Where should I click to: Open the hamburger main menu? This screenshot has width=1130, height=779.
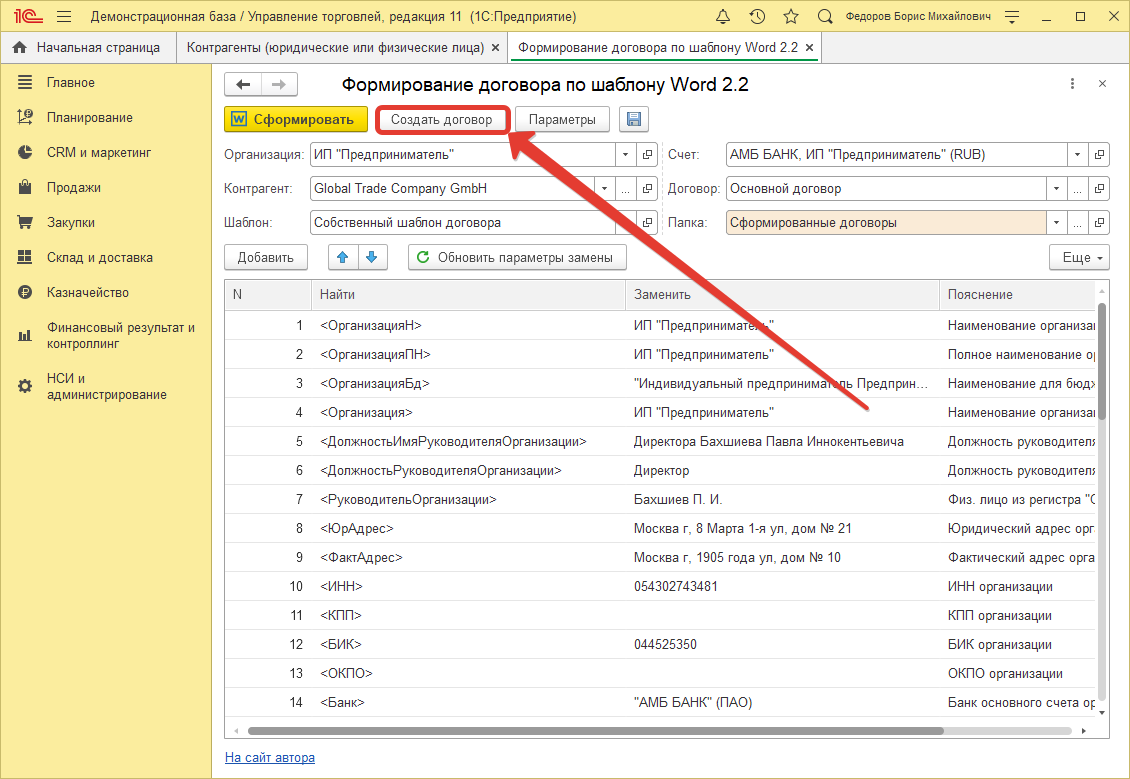64,17
